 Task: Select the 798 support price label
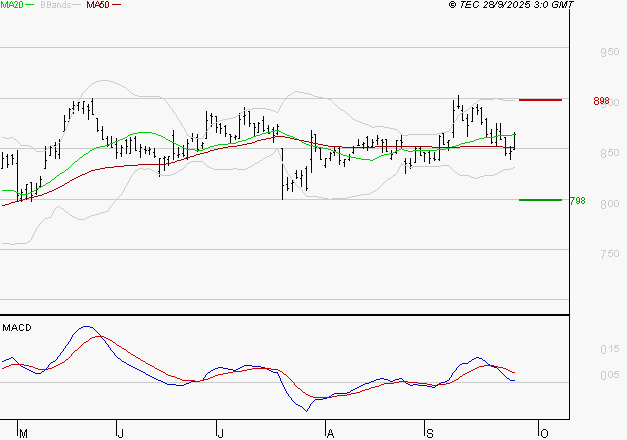click(x=577, y=201)
